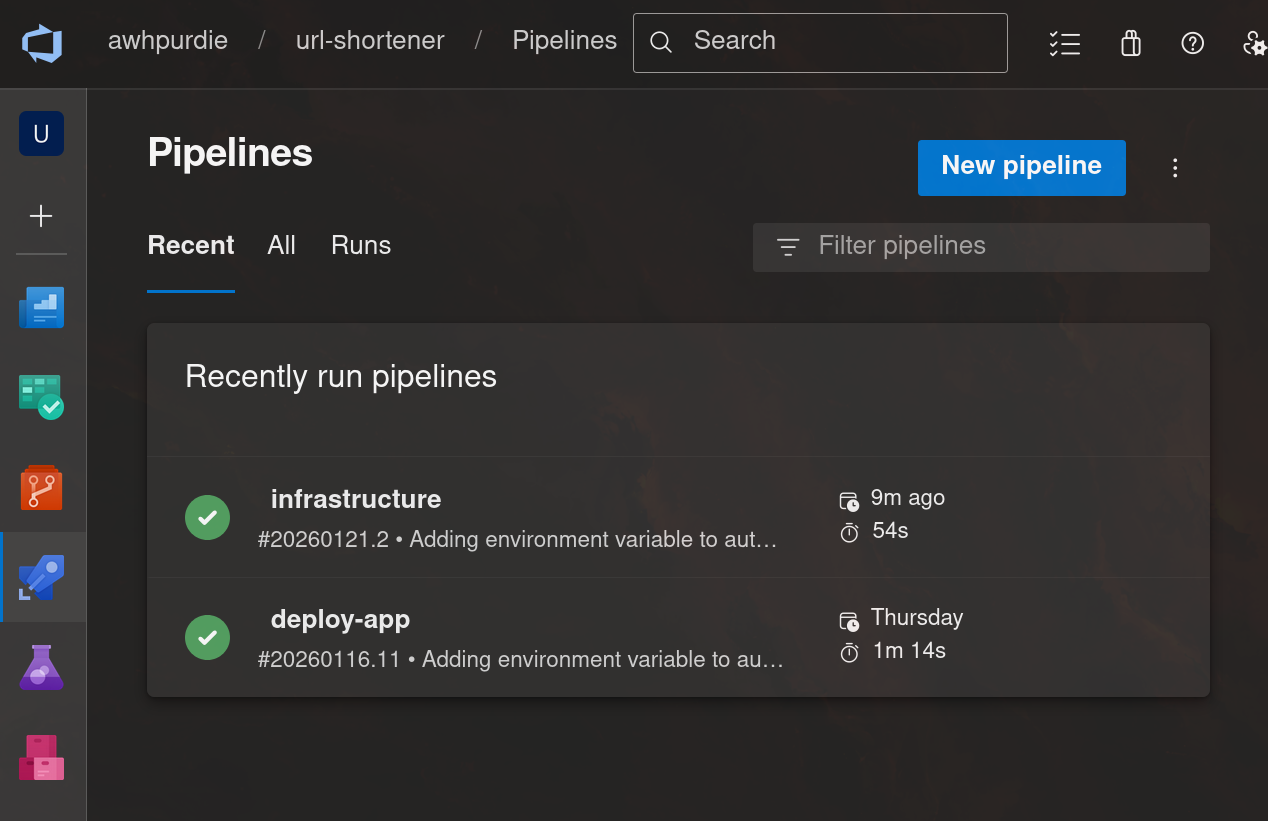Open the deploy-app pipeline
The width and height of the screenshot is (1268, 821).
coord(340,619)
